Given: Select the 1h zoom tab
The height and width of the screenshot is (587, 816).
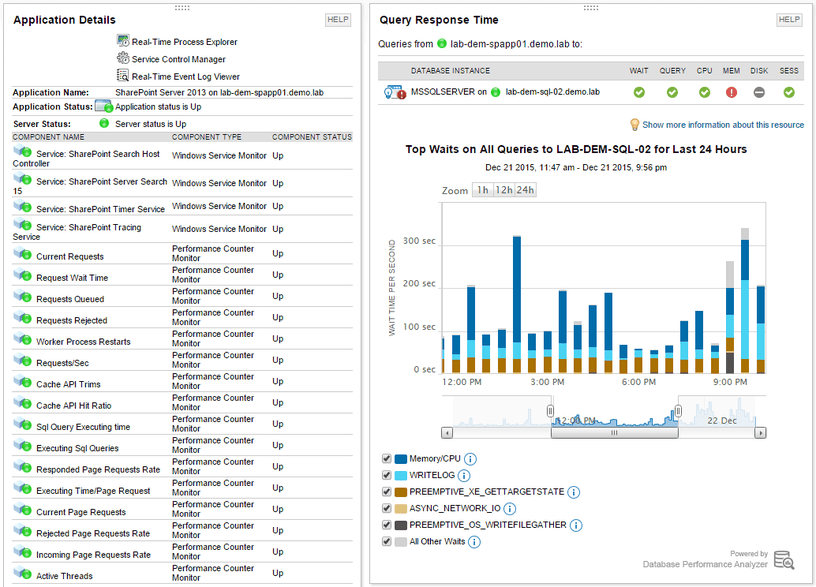Looking at the screenshot, I should pyautogui.click(x=483, y=188).
